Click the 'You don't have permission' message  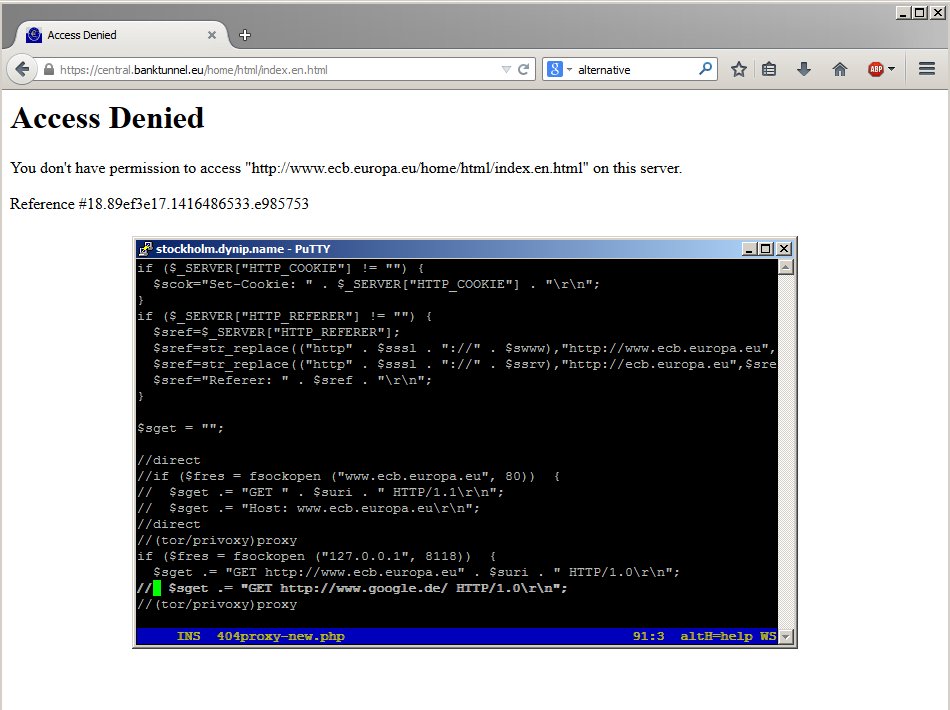pos(346,168)
